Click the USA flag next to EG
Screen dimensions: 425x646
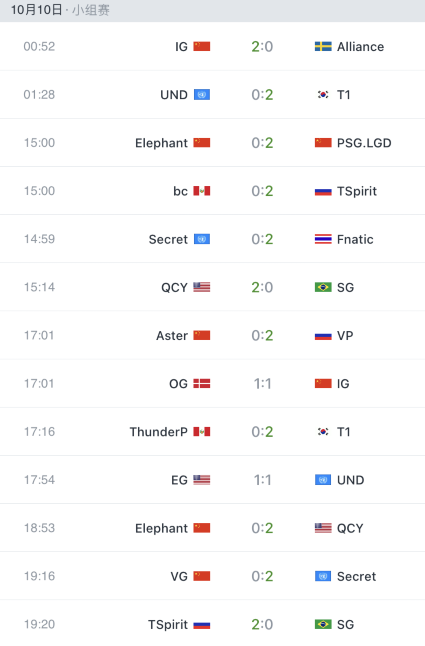click(x=202, y=480)
